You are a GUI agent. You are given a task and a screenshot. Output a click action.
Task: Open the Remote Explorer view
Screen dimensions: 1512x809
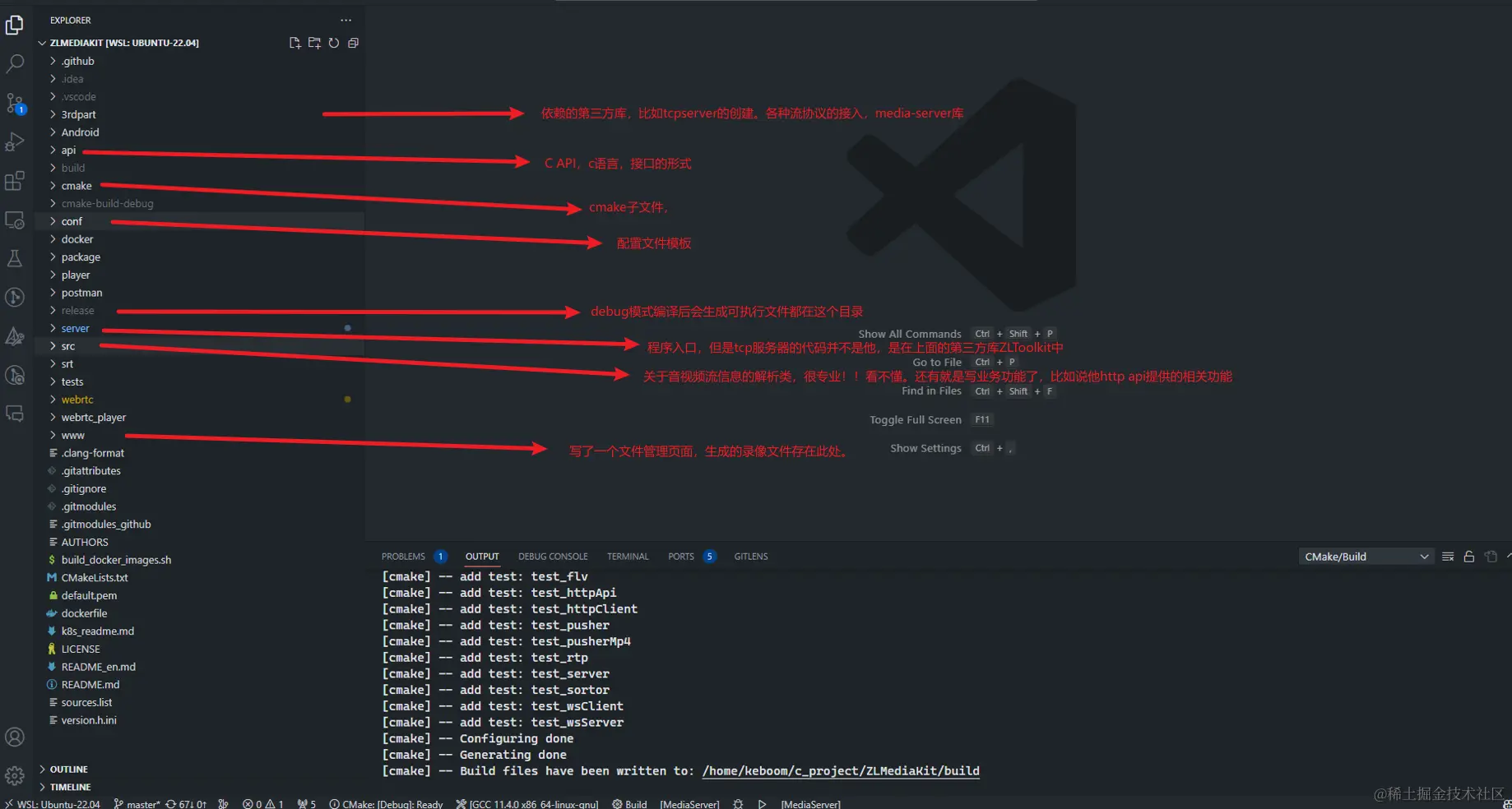15,220
